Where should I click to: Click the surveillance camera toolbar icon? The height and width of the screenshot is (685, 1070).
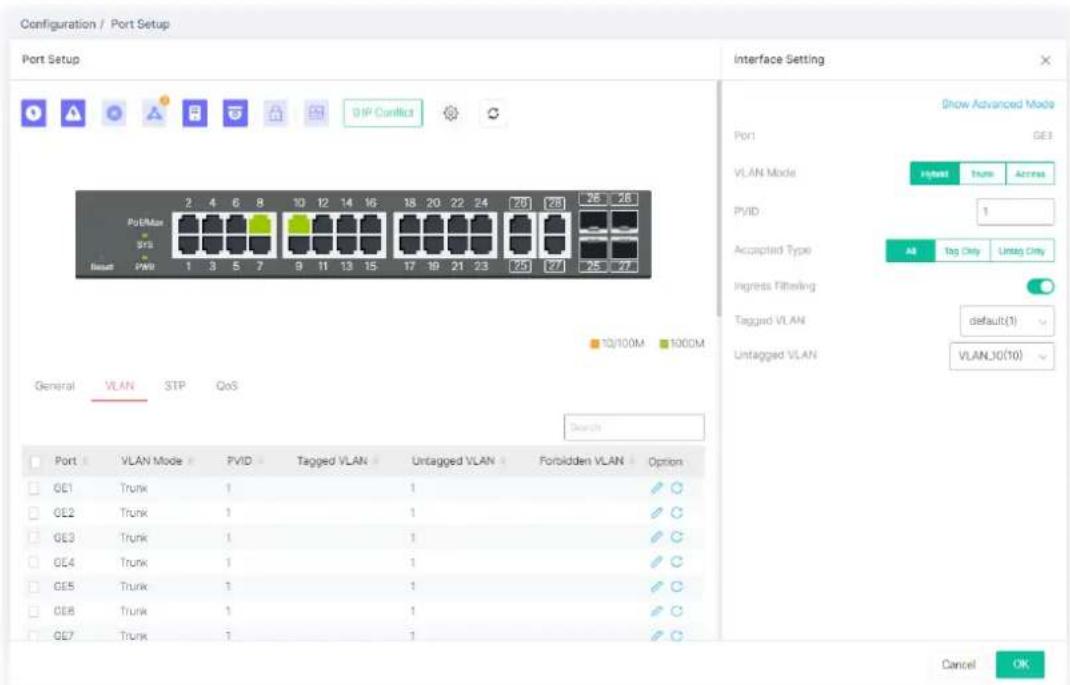click(x=235, y=113)
